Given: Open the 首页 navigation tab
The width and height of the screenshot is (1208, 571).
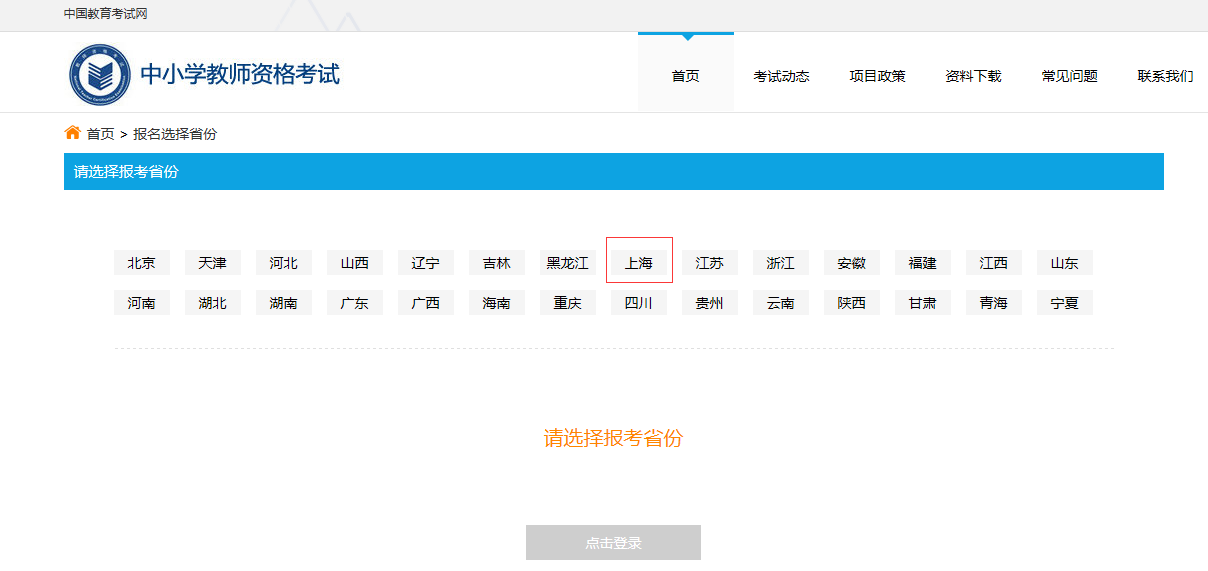Looking at the screenshot, I should tap(685, 76).
